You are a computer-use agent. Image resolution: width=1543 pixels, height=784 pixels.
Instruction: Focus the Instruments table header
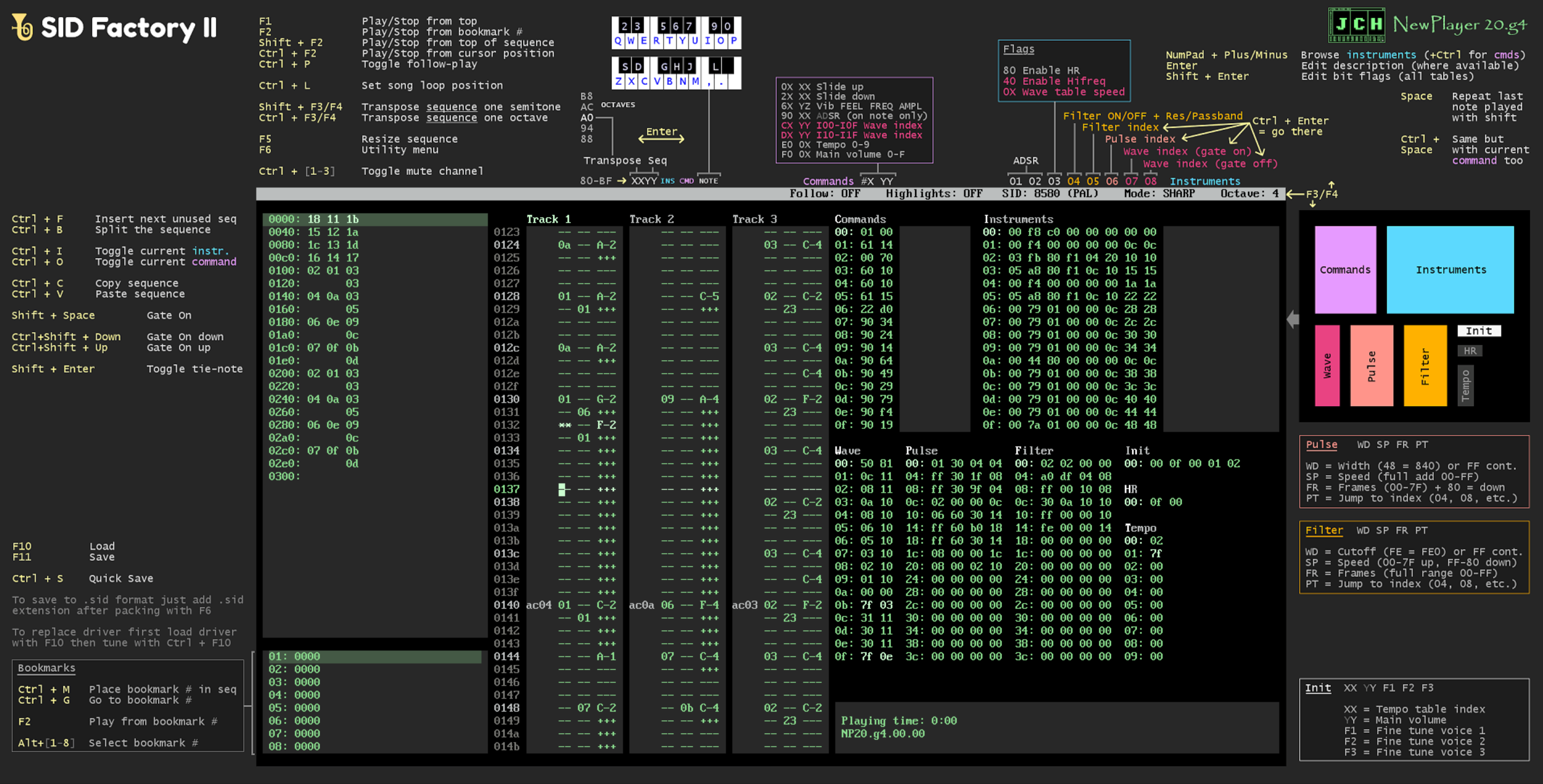(1018, 219)
